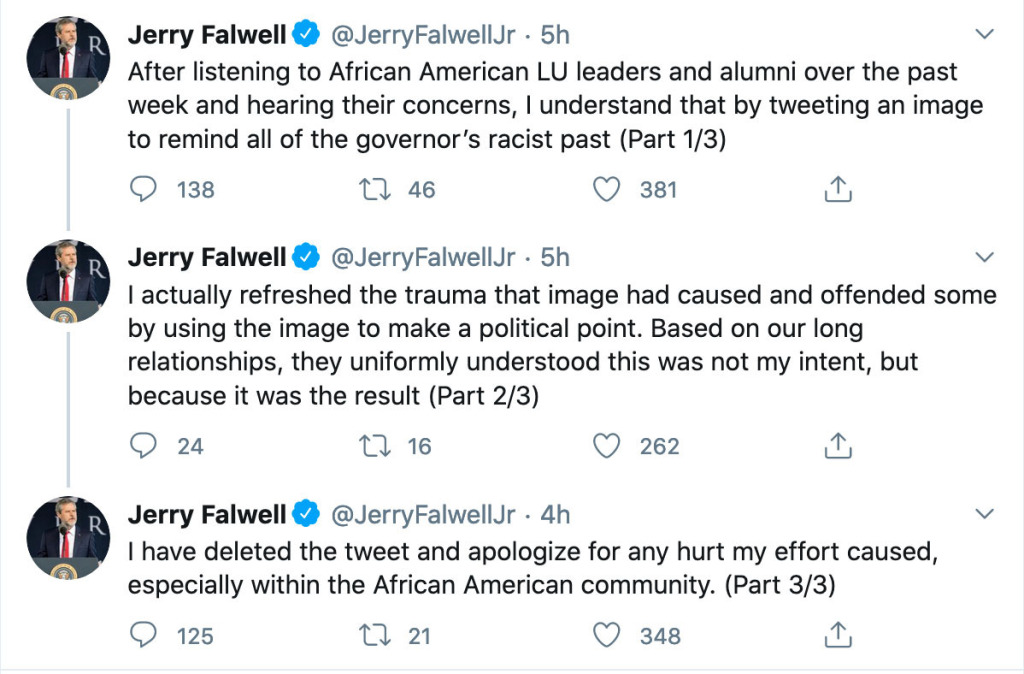Like the Part 2/3 tweet

(x=606, y=446)
